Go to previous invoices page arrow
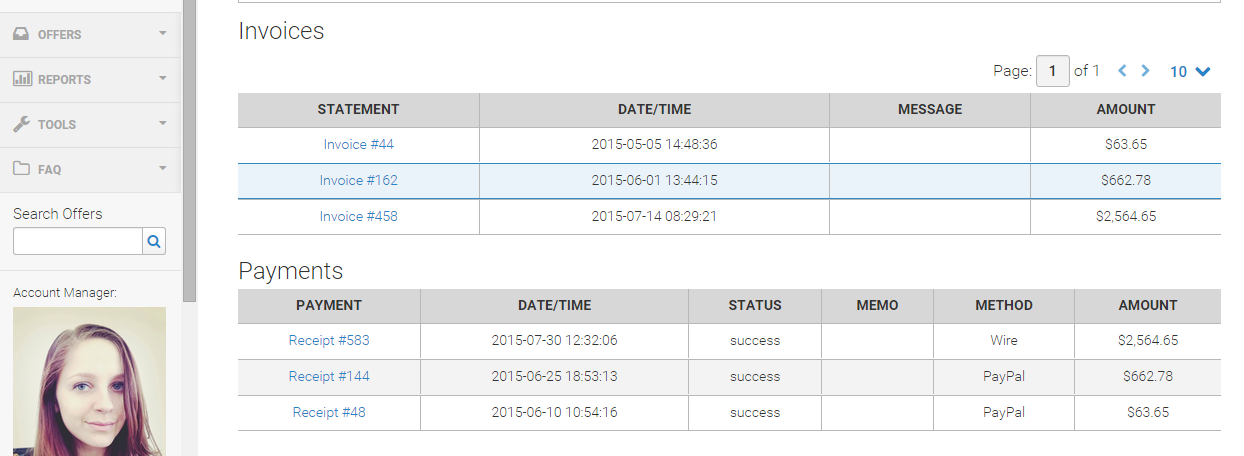 pos(1122,71)
